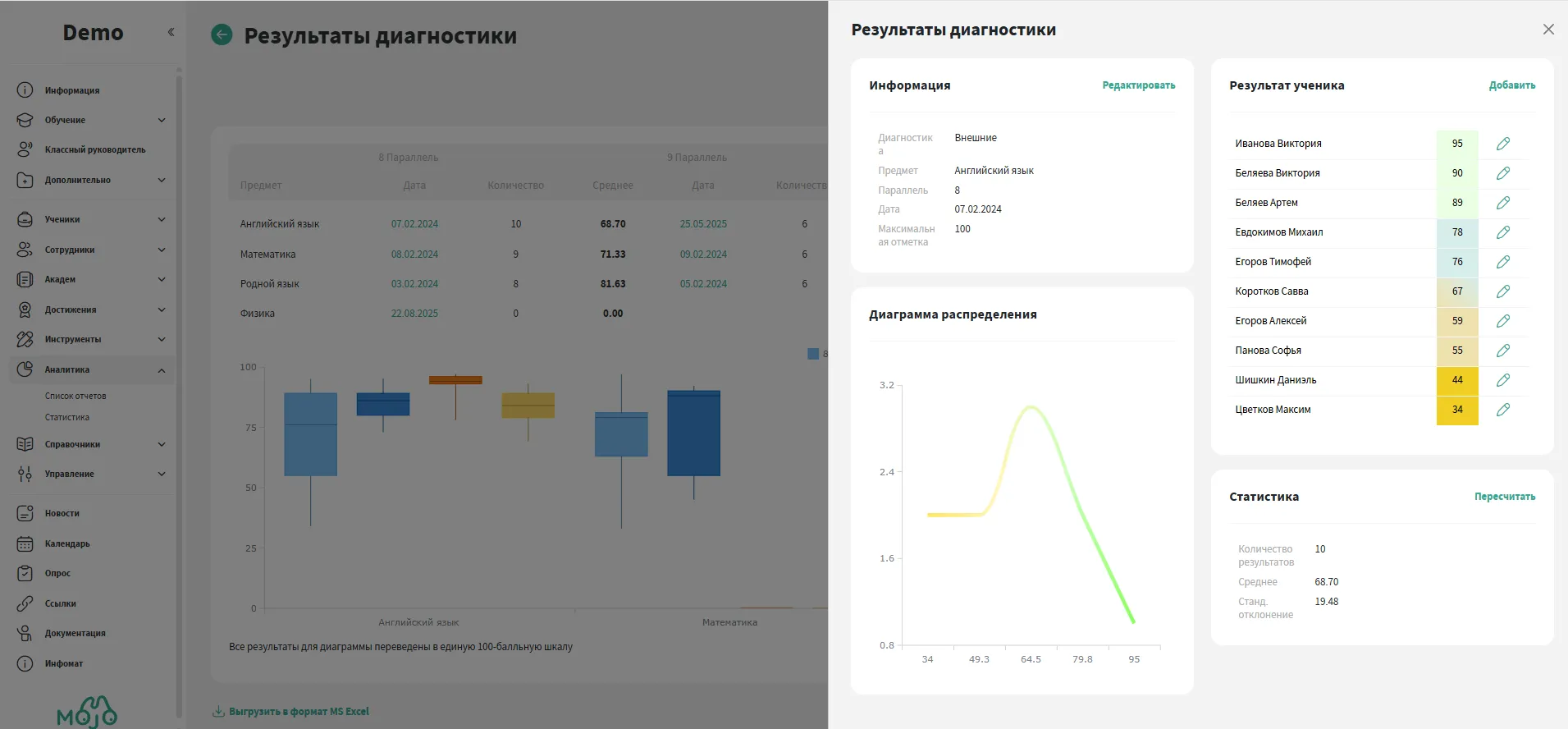This screenshot has height=729, width=1568.
Task: Expand the Ученики menu chevron
Action: coord(162,219)
